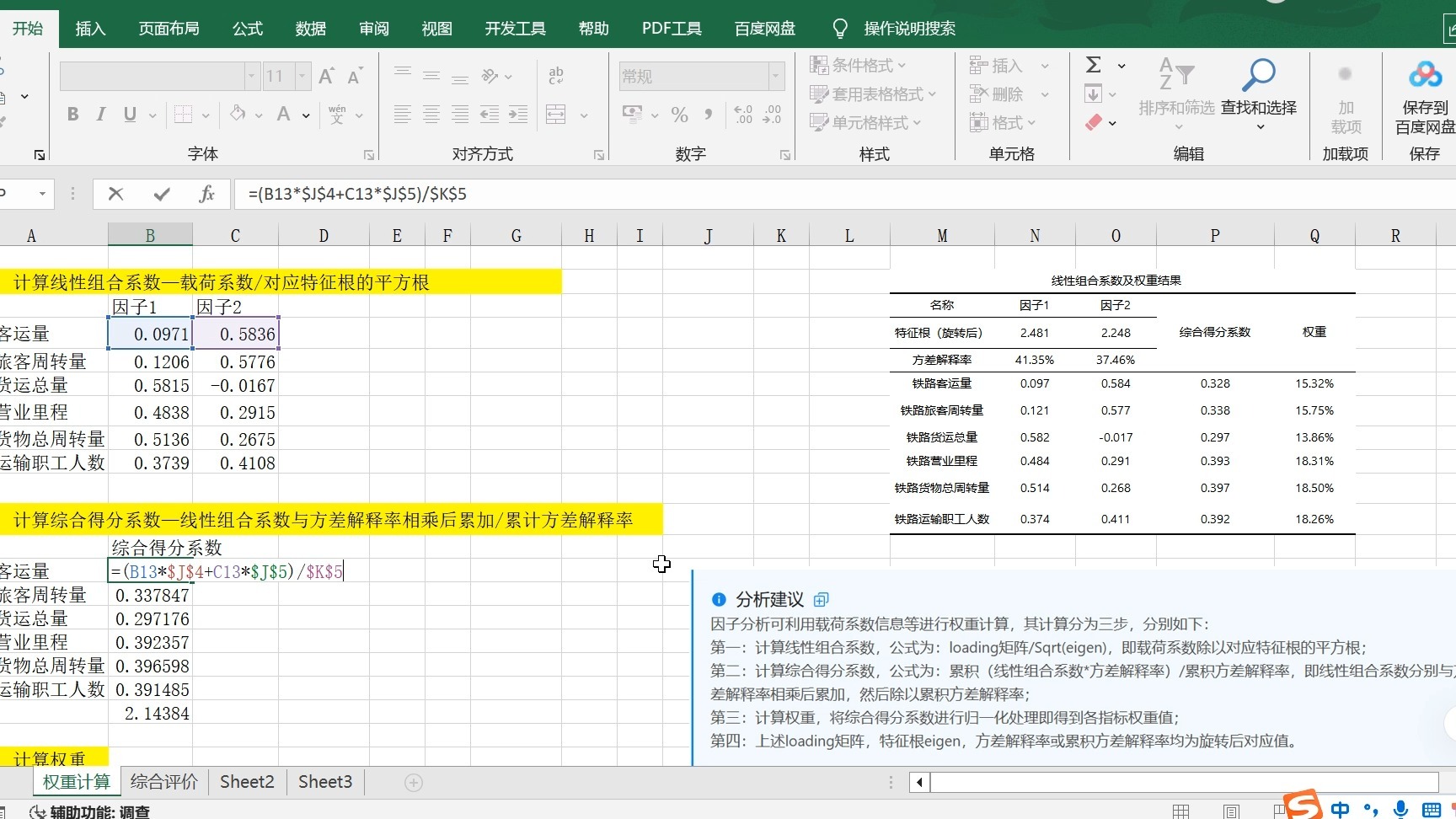The image size is (1456, 819).
Task: Click insert function fx icon
Action: (206, 194)
